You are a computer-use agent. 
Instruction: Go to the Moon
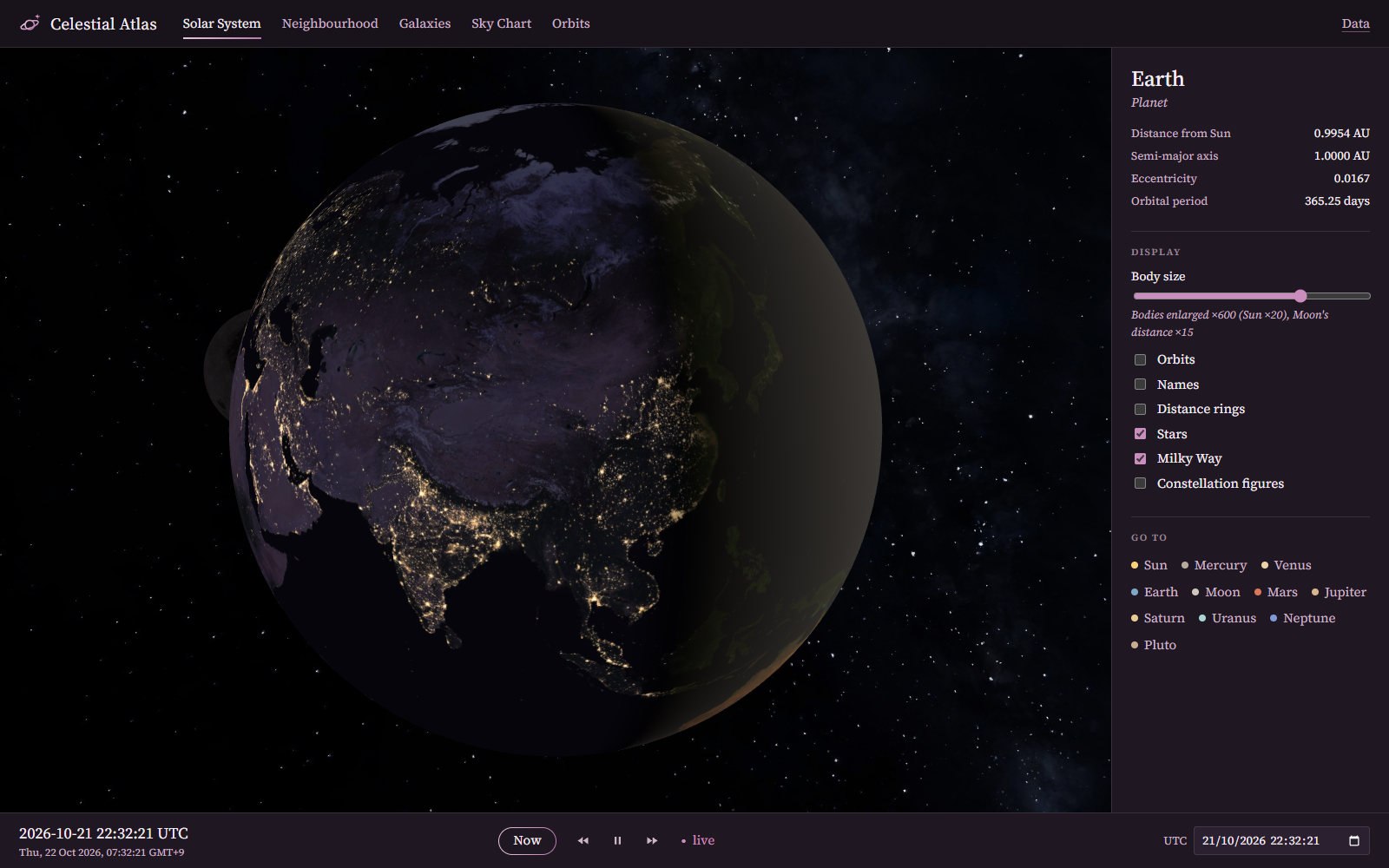click(x=1215, y=592)
